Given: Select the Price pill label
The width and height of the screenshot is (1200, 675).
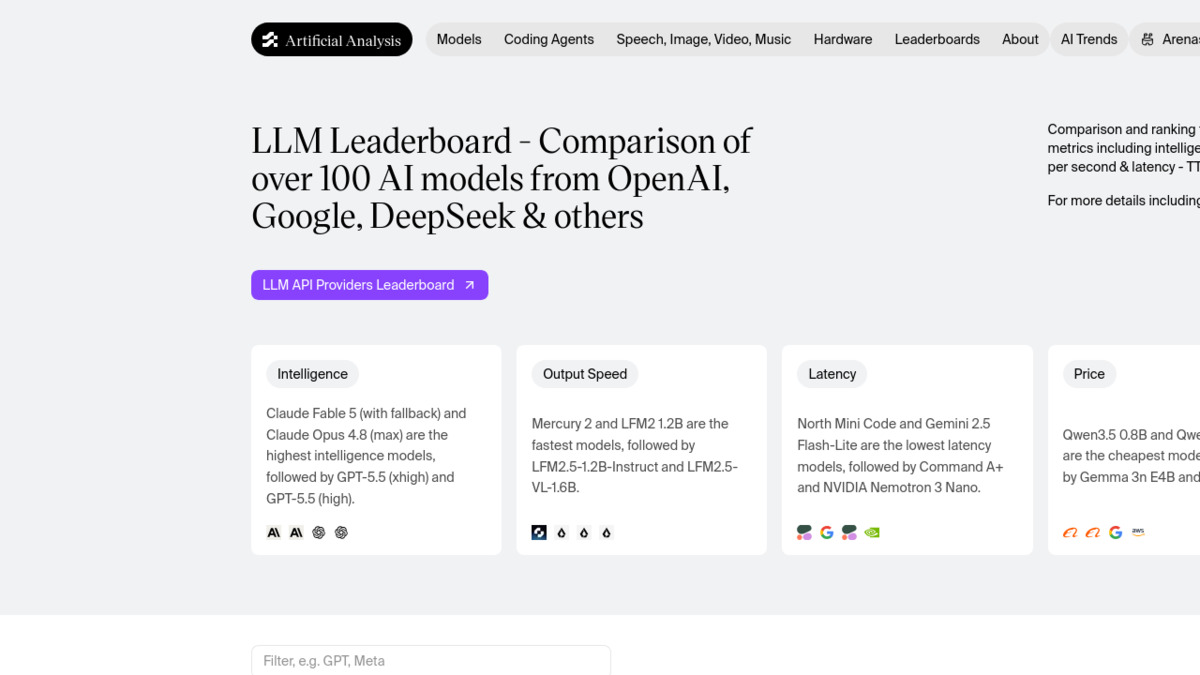Looking at the screenshot, I should coord(1089,374).
